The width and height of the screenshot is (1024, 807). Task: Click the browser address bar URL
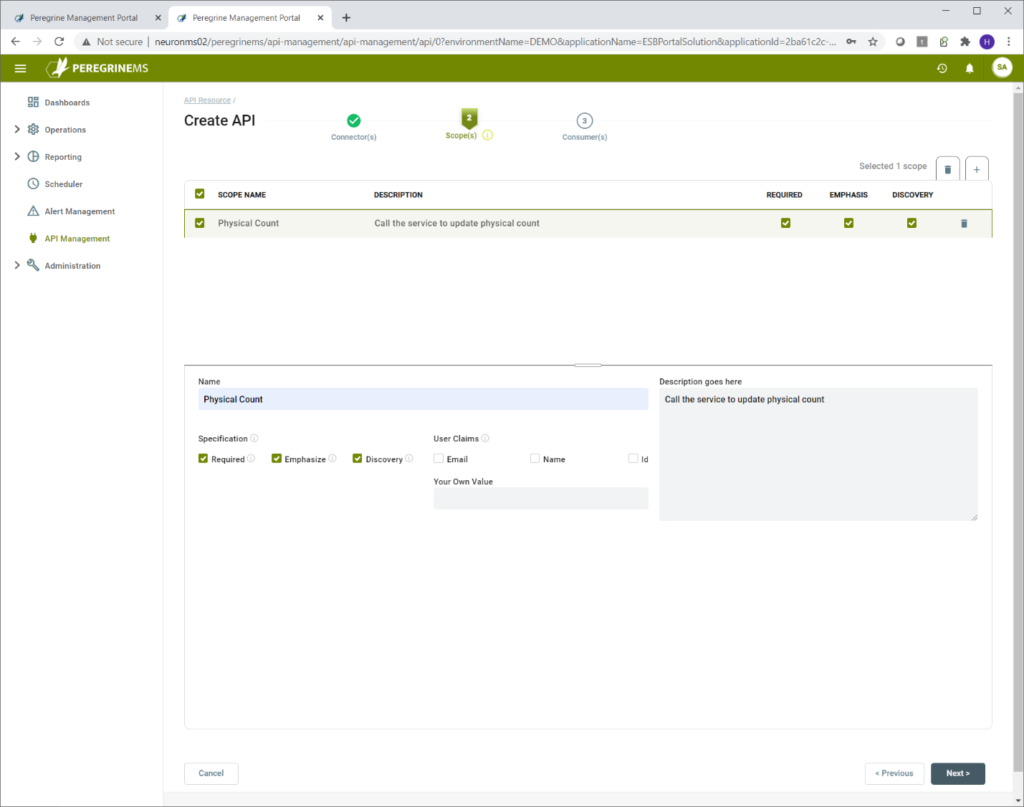tap(495, 42)
